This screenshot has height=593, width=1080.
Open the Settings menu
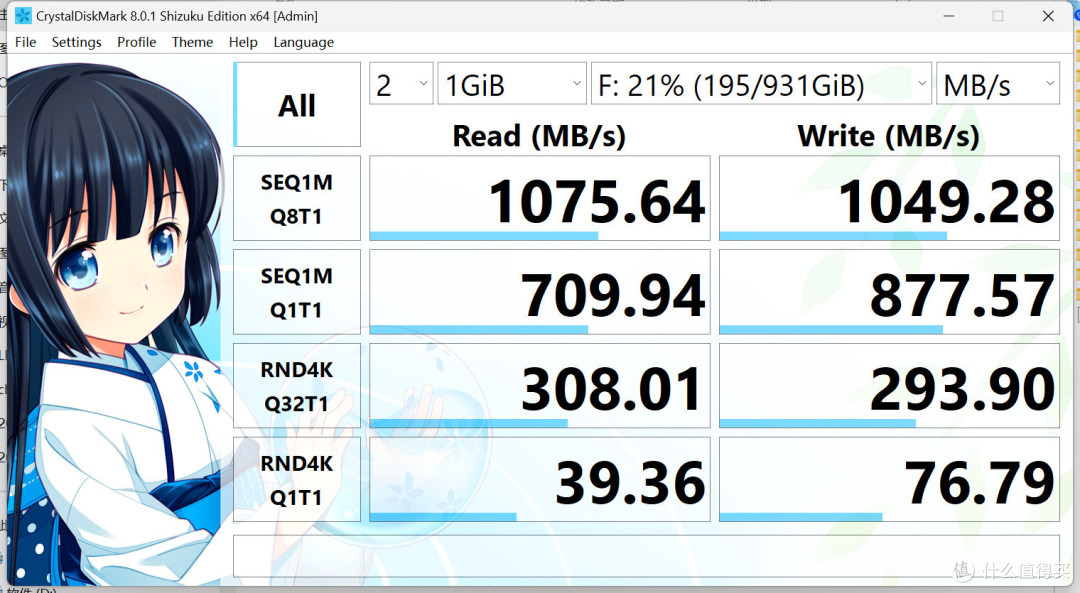tap(76, 42)
